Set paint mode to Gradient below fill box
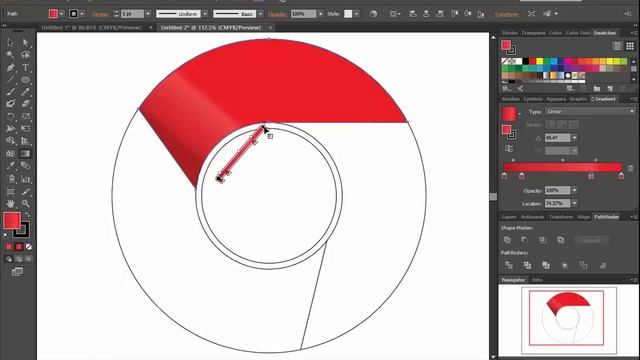This screenshot has height=360, width=640. tap(19, 247)
